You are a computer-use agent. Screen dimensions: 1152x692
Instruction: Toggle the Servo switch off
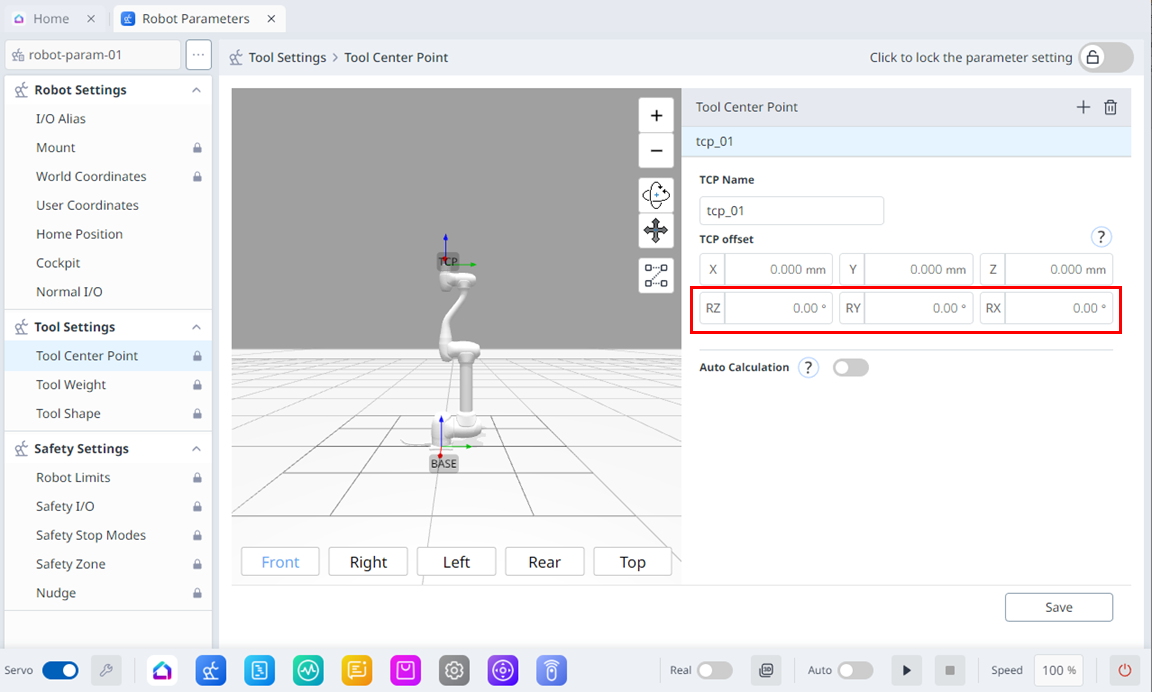pos(60,670)
